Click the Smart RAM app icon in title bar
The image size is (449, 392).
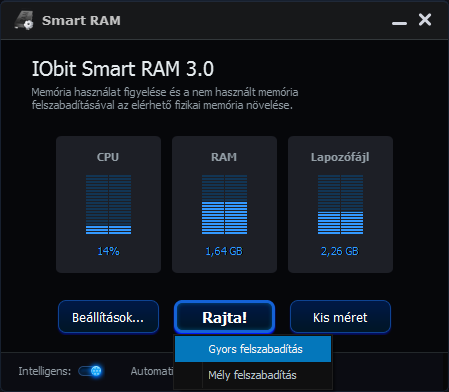24,20
